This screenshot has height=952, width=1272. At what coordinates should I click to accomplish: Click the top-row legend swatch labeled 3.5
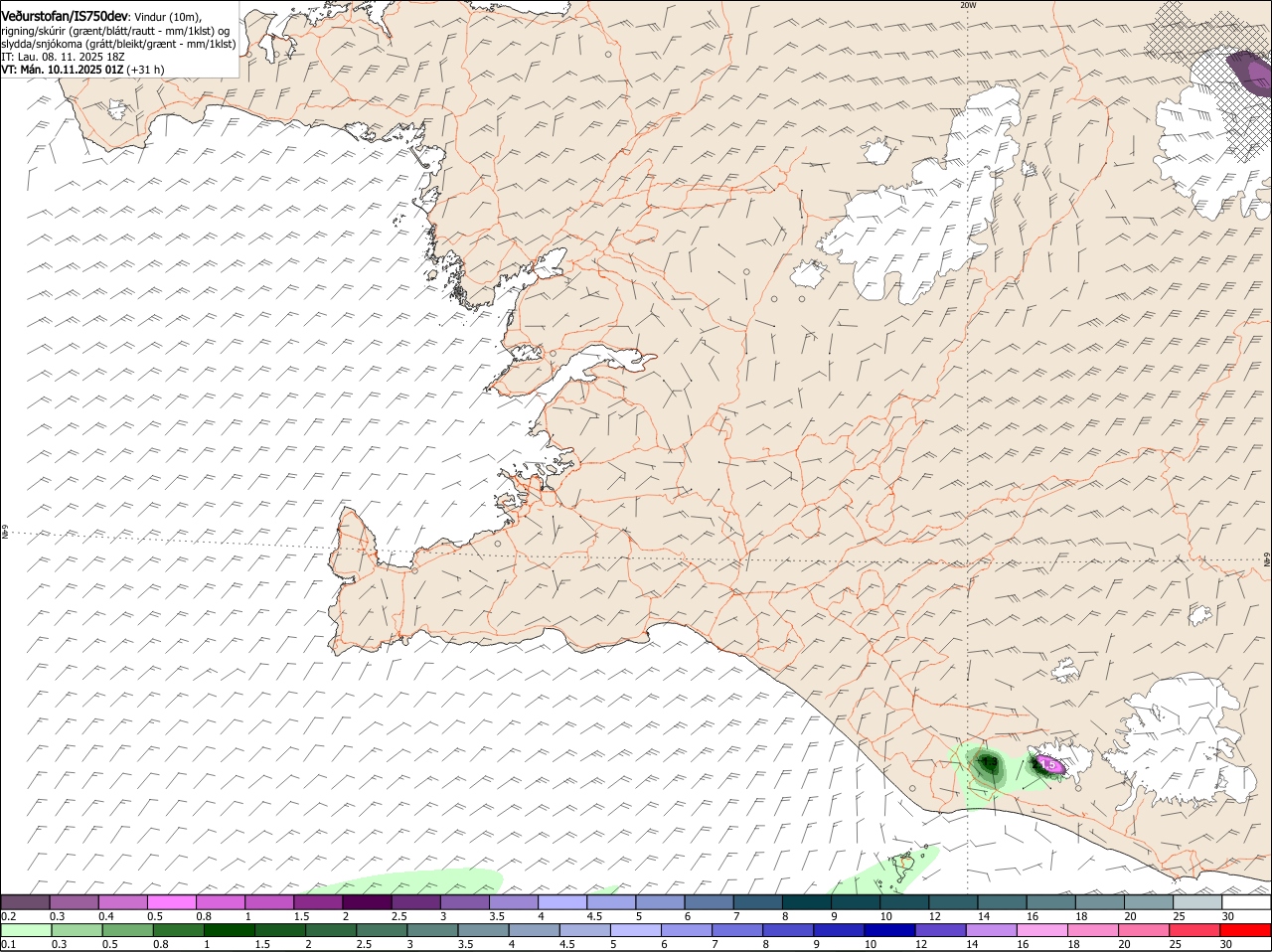tap(514, 902)
